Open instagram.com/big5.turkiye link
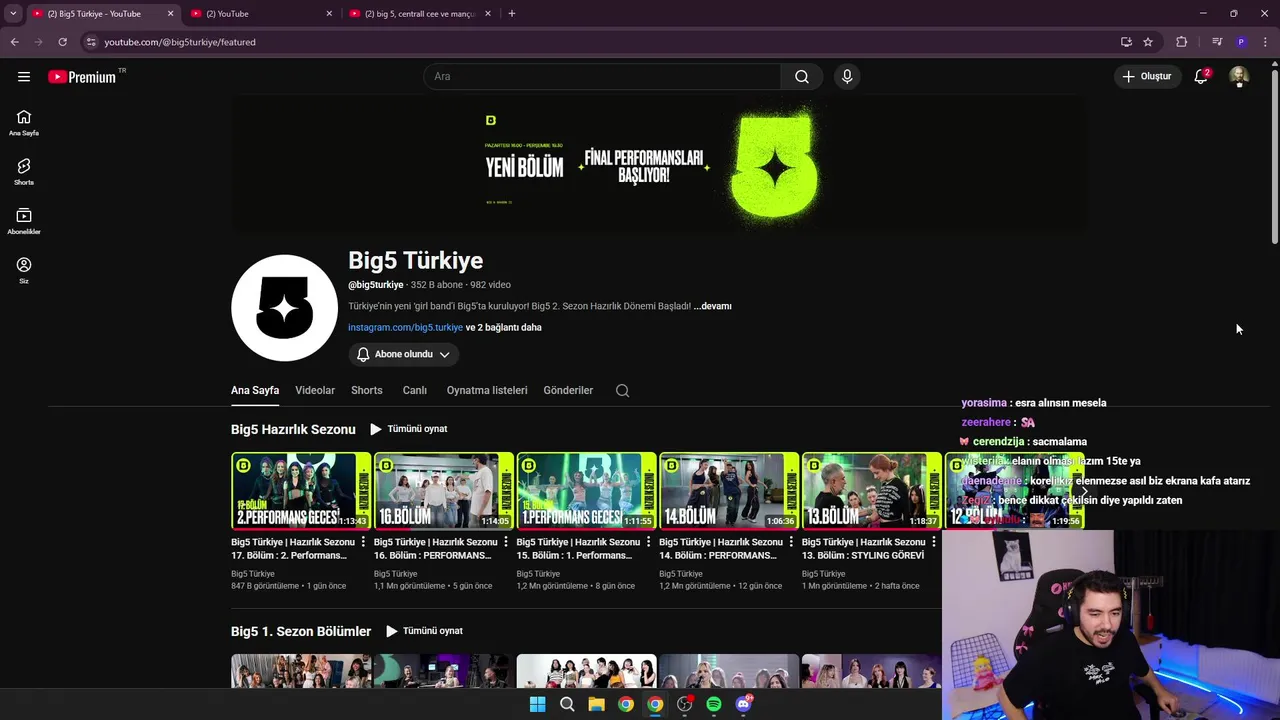Viewport: 1280px width, 720px height. (405, 327)
